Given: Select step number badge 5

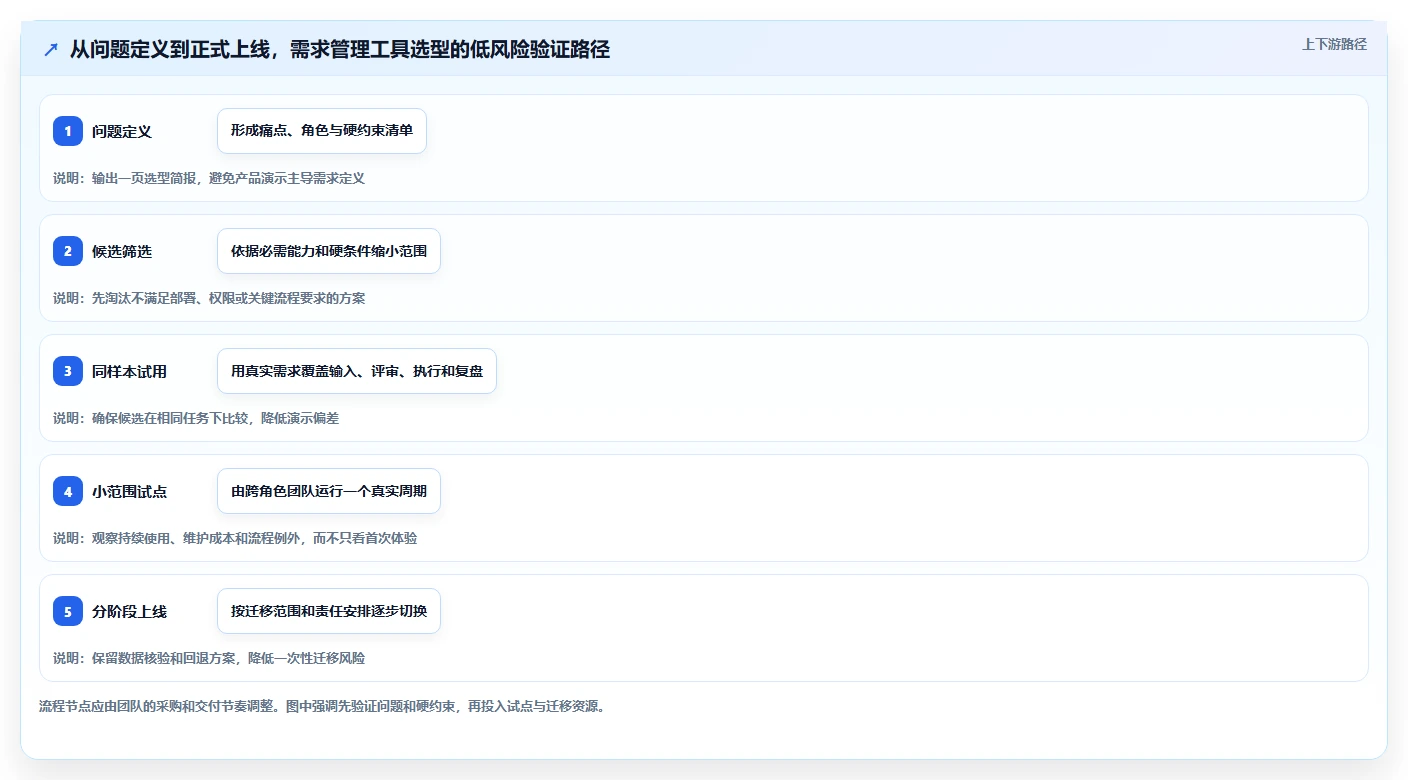Looking at the screenshot, I should (68, 611).
